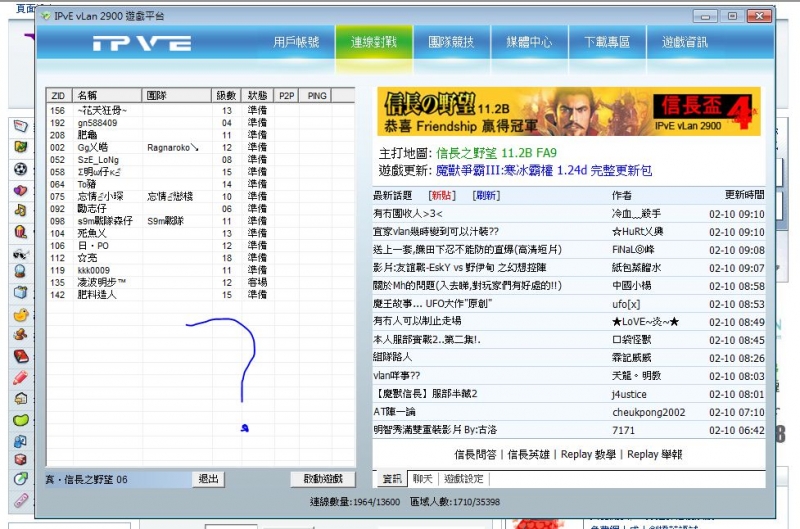Open the 下載專區 tab

point(607,42)
